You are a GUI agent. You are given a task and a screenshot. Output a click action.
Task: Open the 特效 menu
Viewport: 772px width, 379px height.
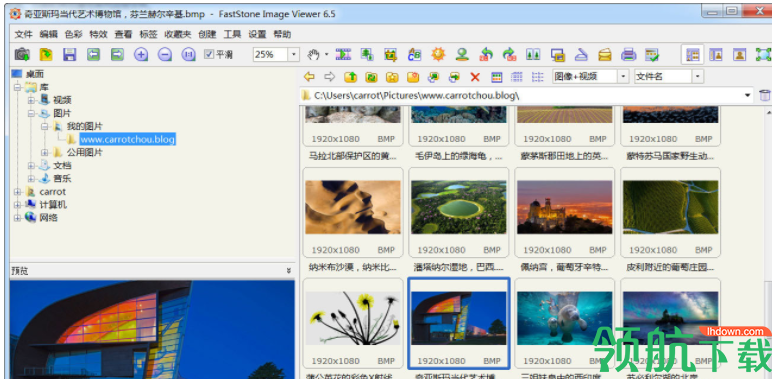pyautogui.click(x=98, y=34)
